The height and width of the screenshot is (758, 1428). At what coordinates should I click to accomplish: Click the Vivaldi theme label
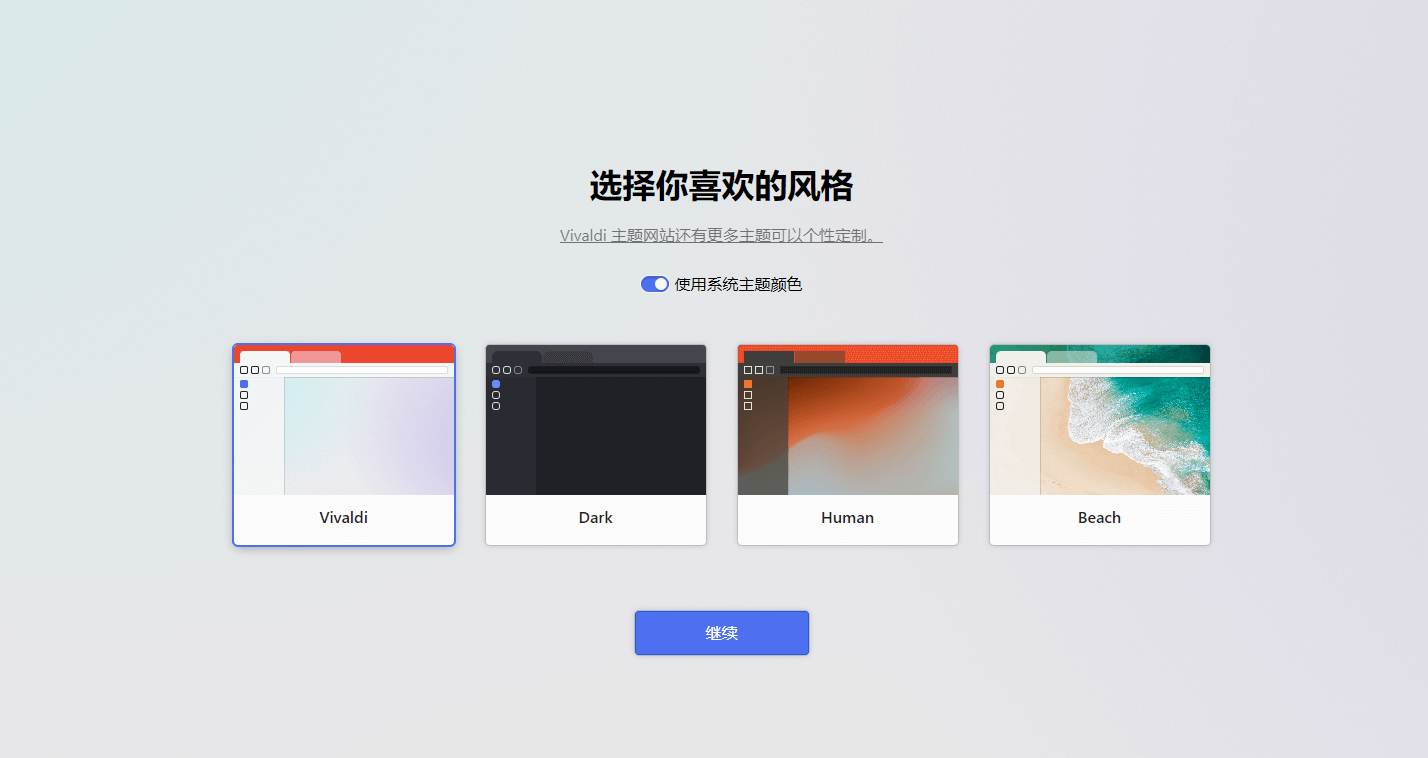click(344, 518)
